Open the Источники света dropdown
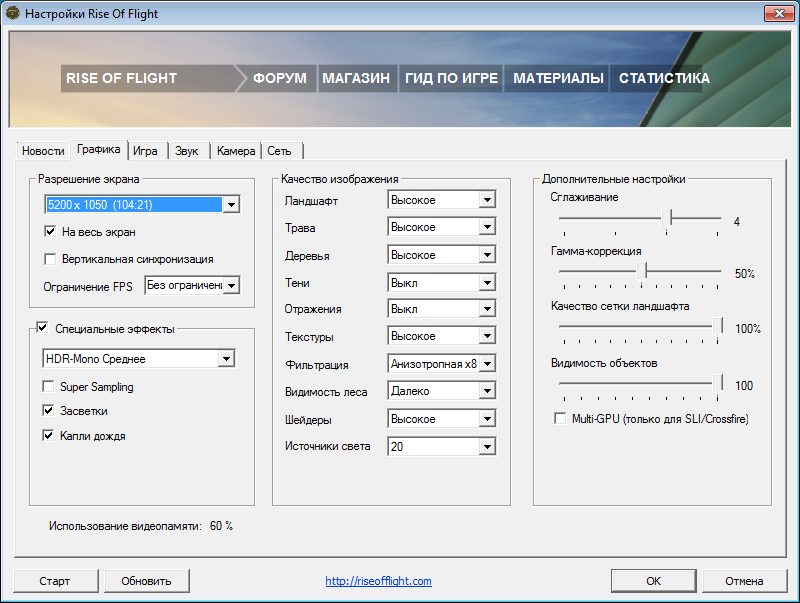This screenshot has height=603, width=800. click(x=441, y=446)
